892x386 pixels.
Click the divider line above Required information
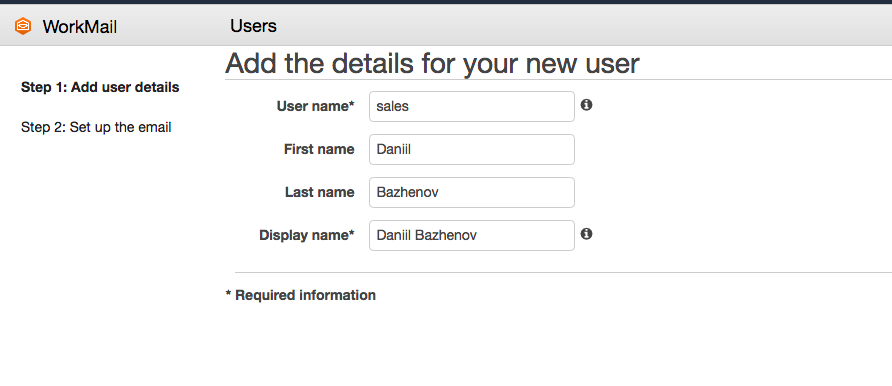(x=563, y=272)
